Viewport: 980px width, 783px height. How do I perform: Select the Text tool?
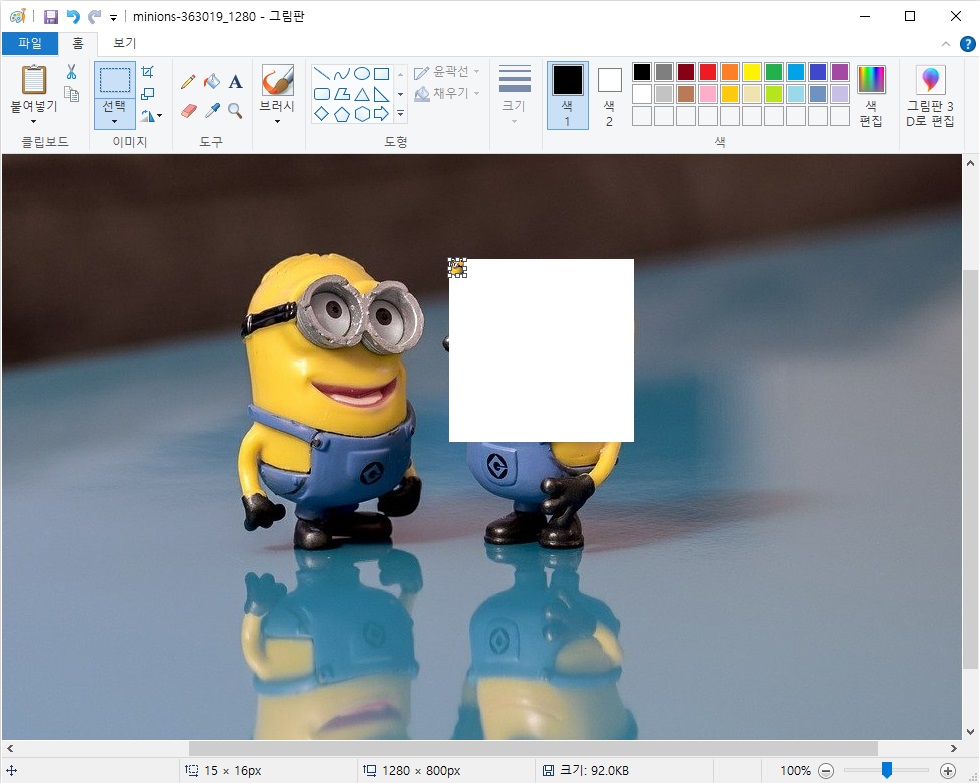tap(235, 81)
